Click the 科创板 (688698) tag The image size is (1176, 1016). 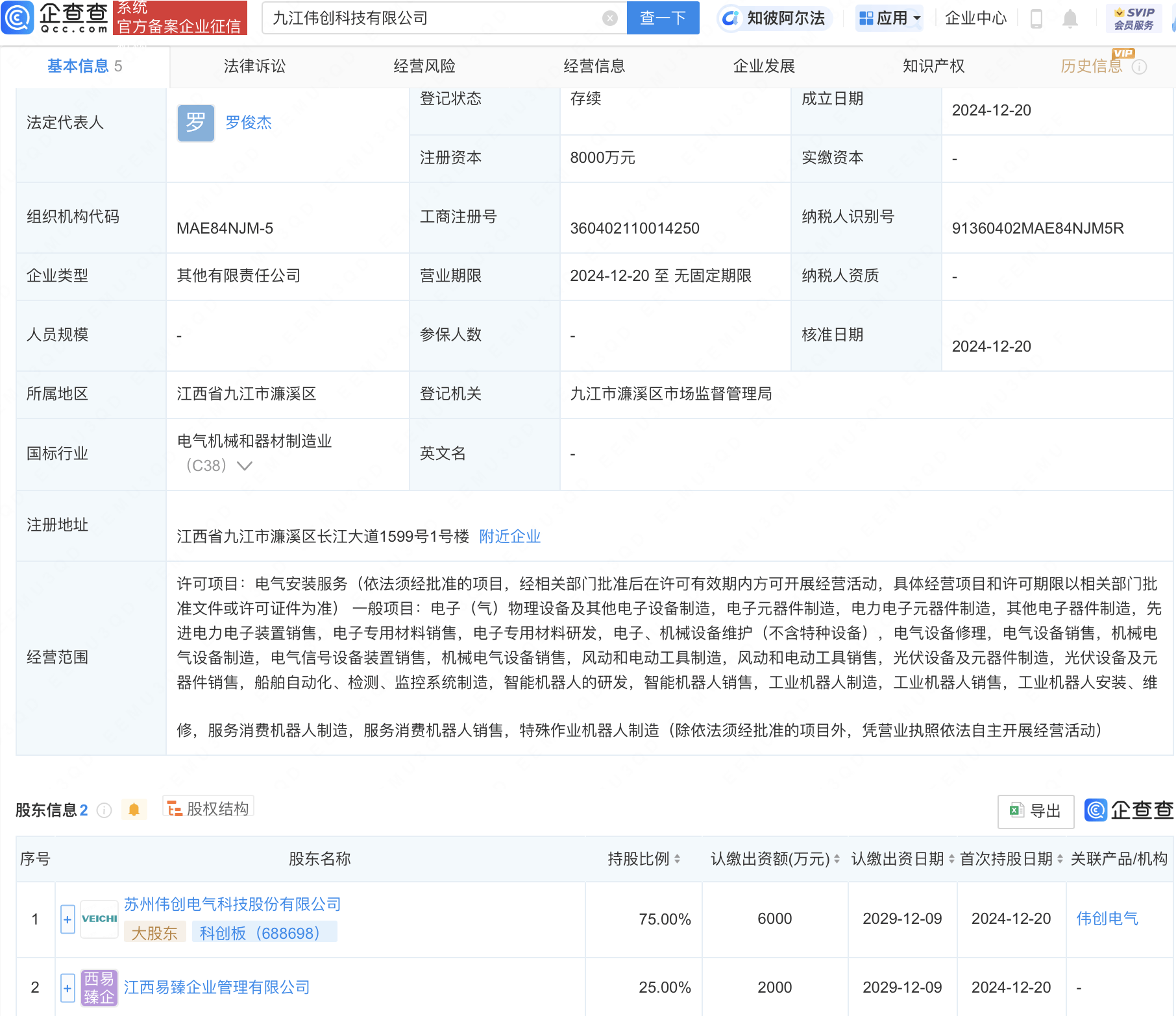tap(264, 933)
